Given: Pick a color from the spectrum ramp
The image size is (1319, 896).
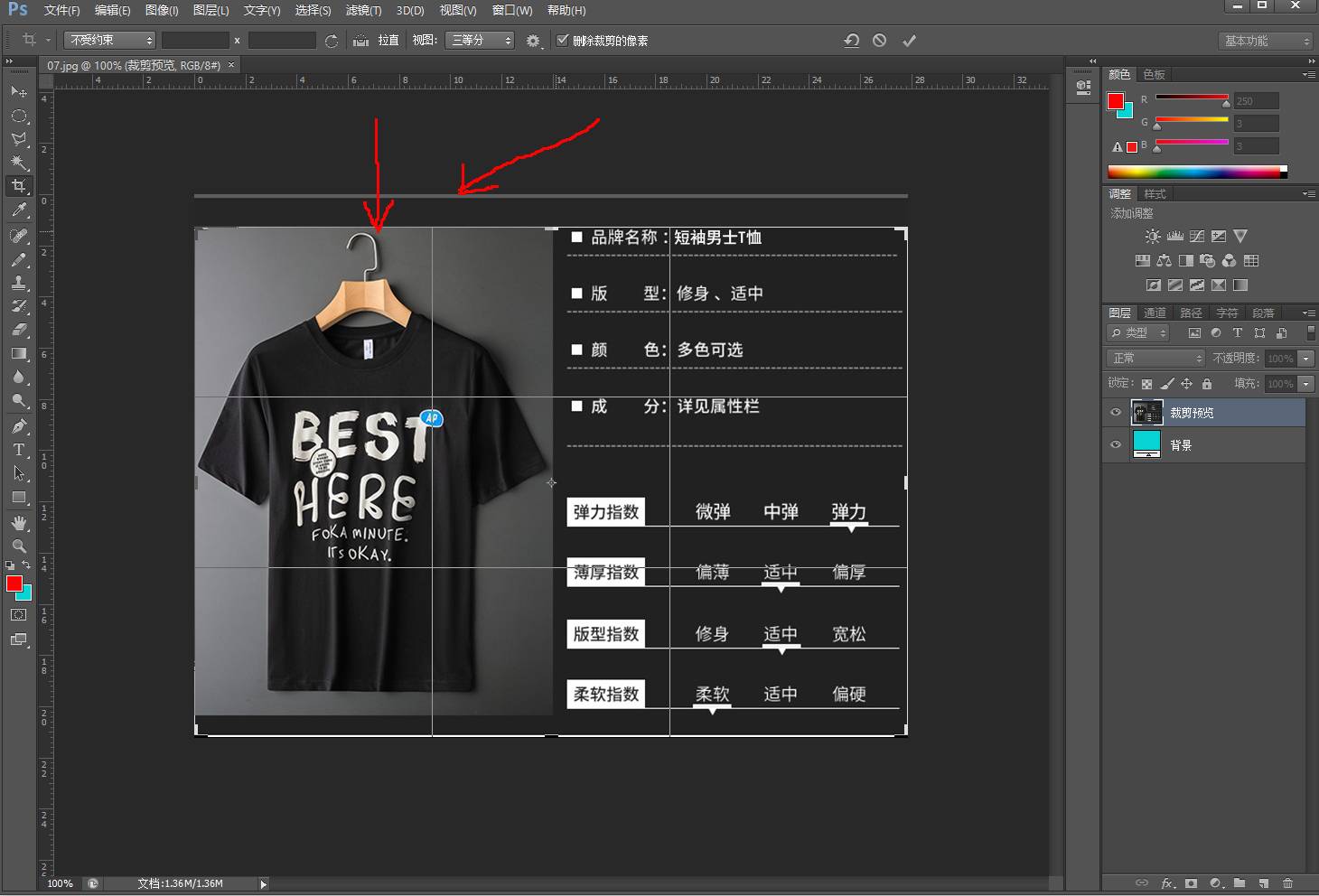Looking at the screenshot, I should click(x=1197, y=172).
